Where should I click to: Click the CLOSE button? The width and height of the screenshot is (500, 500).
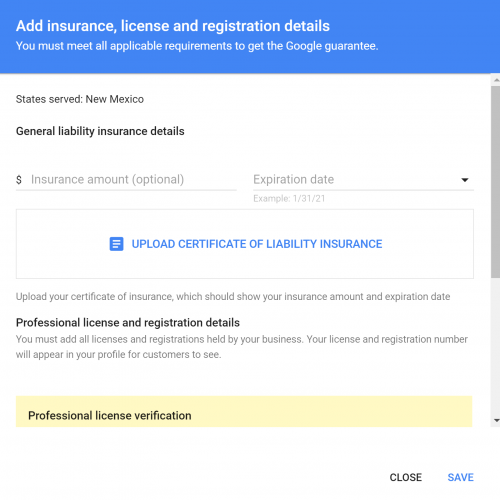click(x=406, y=477)
